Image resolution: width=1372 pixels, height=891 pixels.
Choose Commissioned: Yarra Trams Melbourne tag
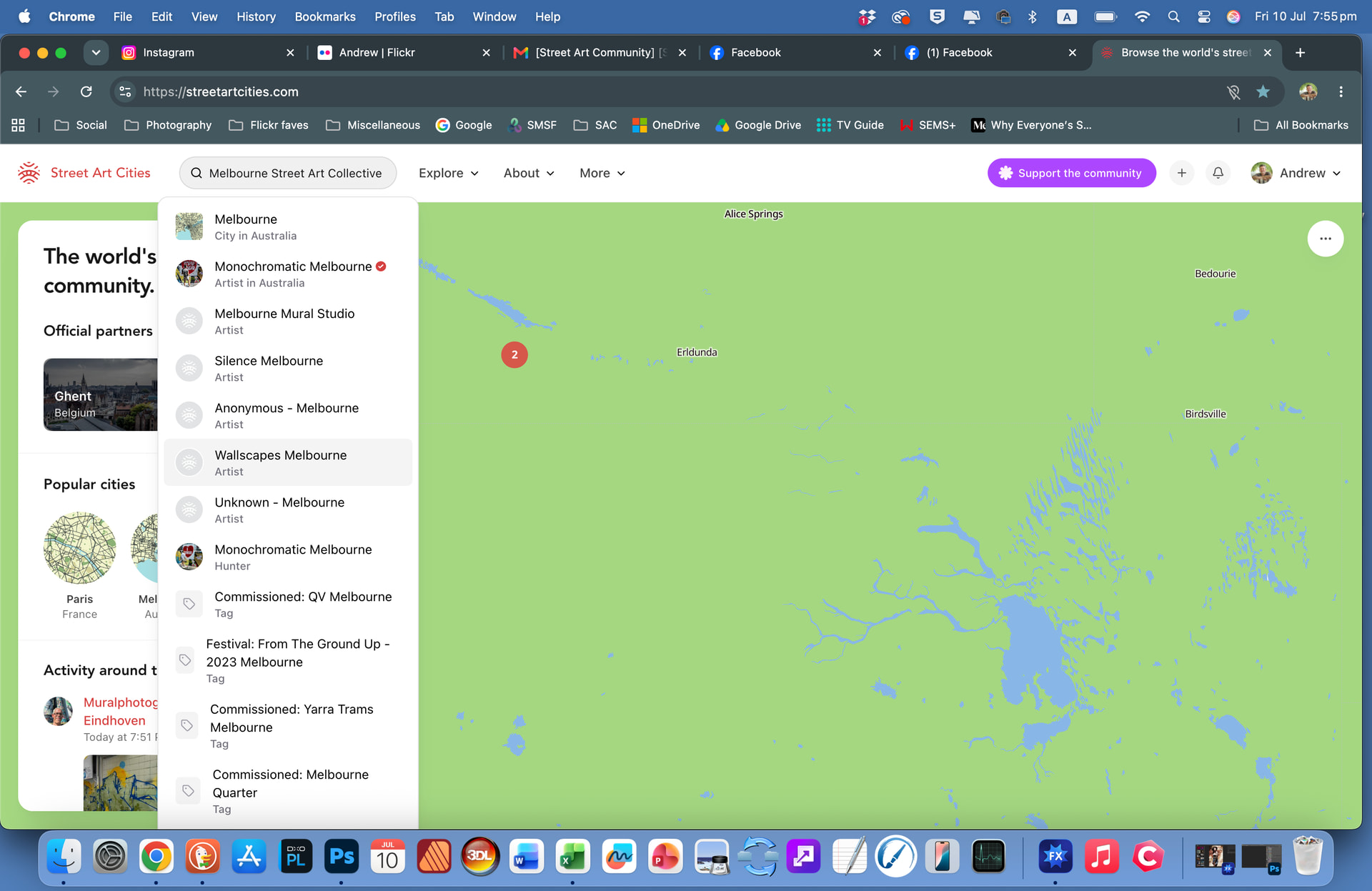click(x=288, y=725)
